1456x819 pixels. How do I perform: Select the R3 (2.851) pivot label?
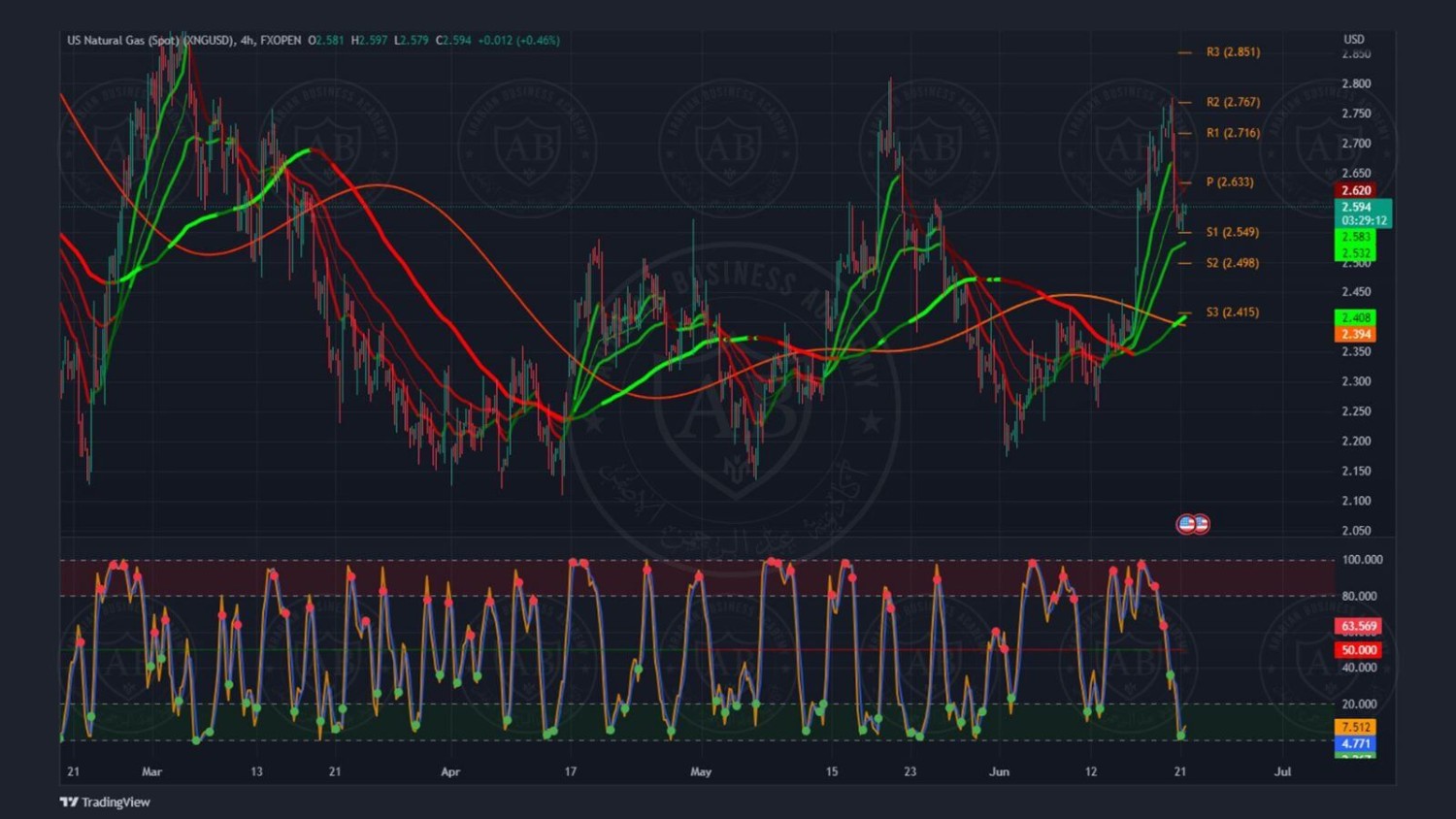[x=1233, y=52]
